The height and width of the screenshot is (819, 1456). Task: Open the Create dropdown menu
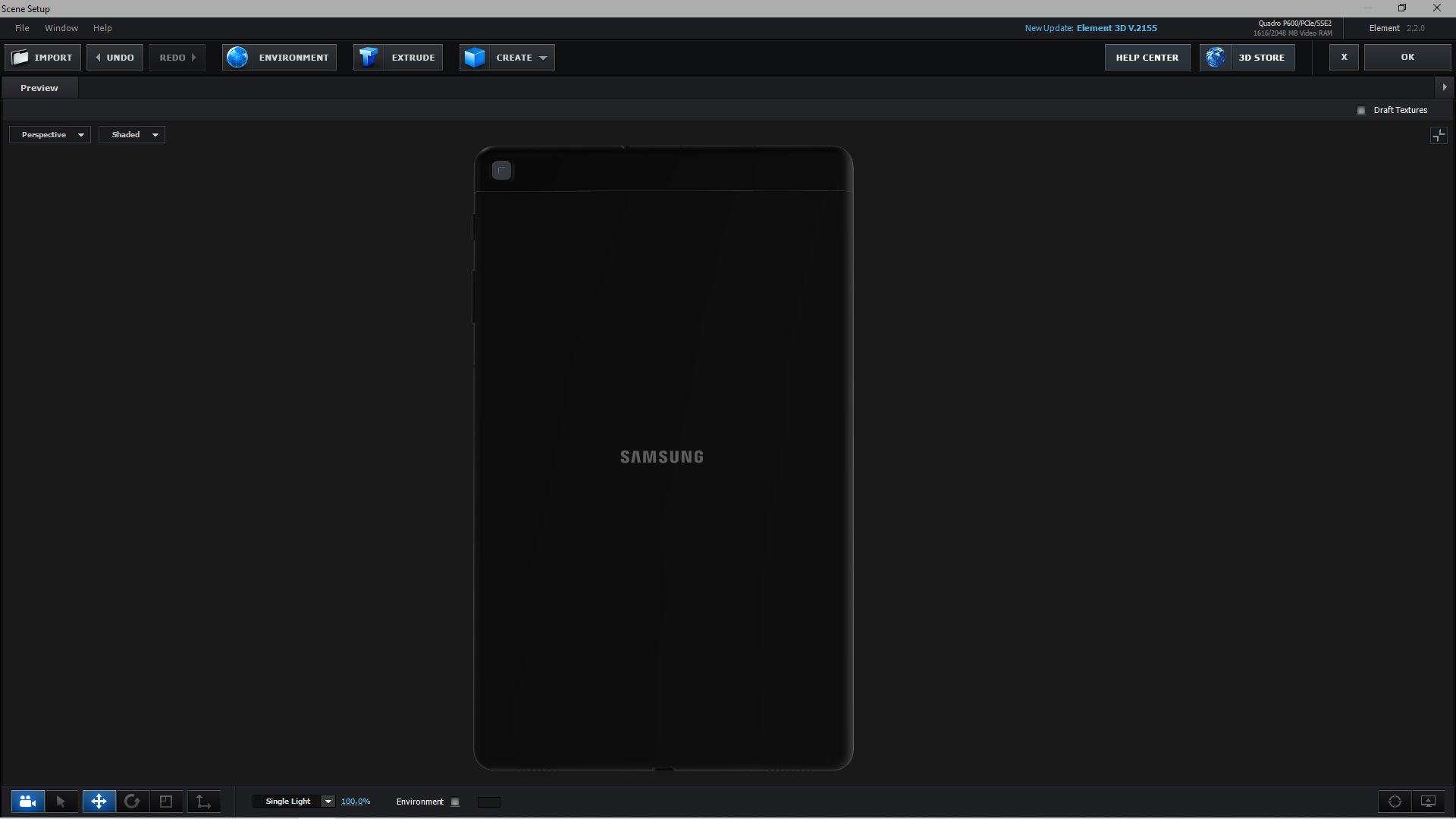507,58
